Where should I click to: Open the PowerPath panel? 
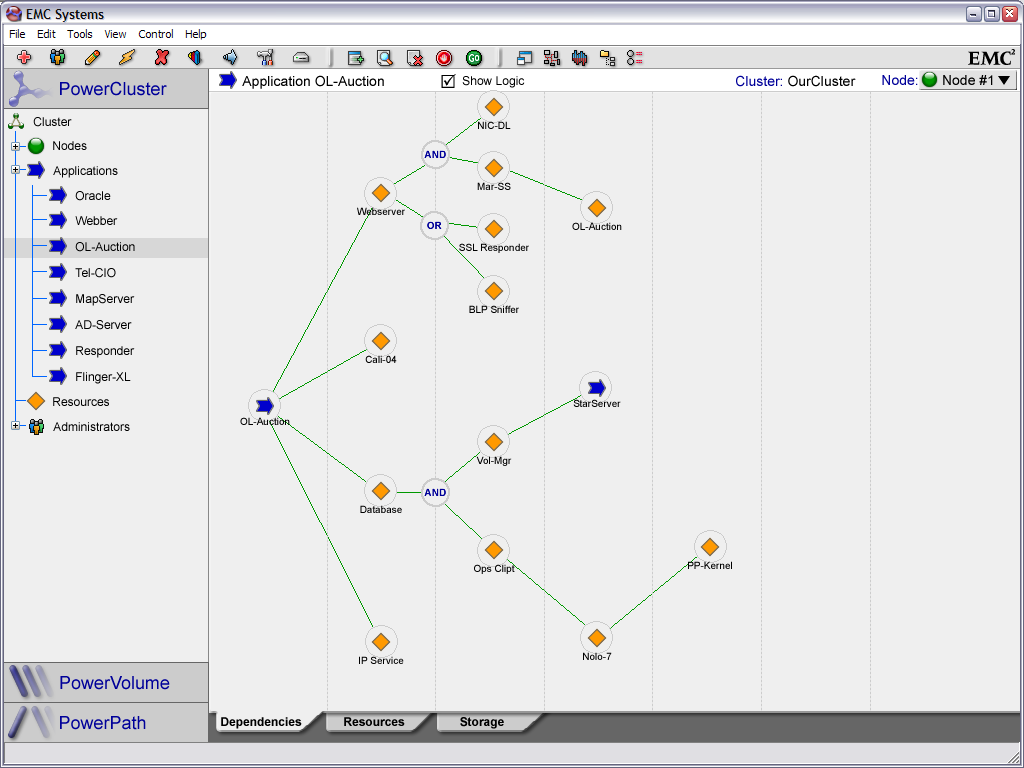pyautogui.click(x=106, y=722)
